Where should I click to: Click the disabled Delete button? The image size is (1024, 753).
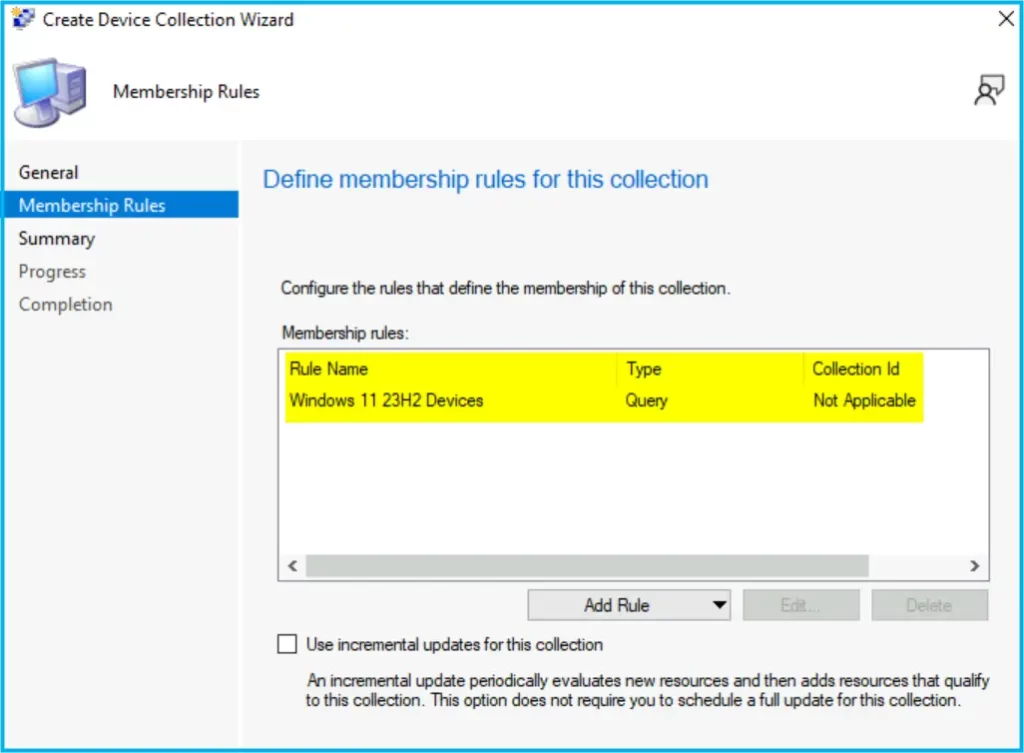click(929, 605)
